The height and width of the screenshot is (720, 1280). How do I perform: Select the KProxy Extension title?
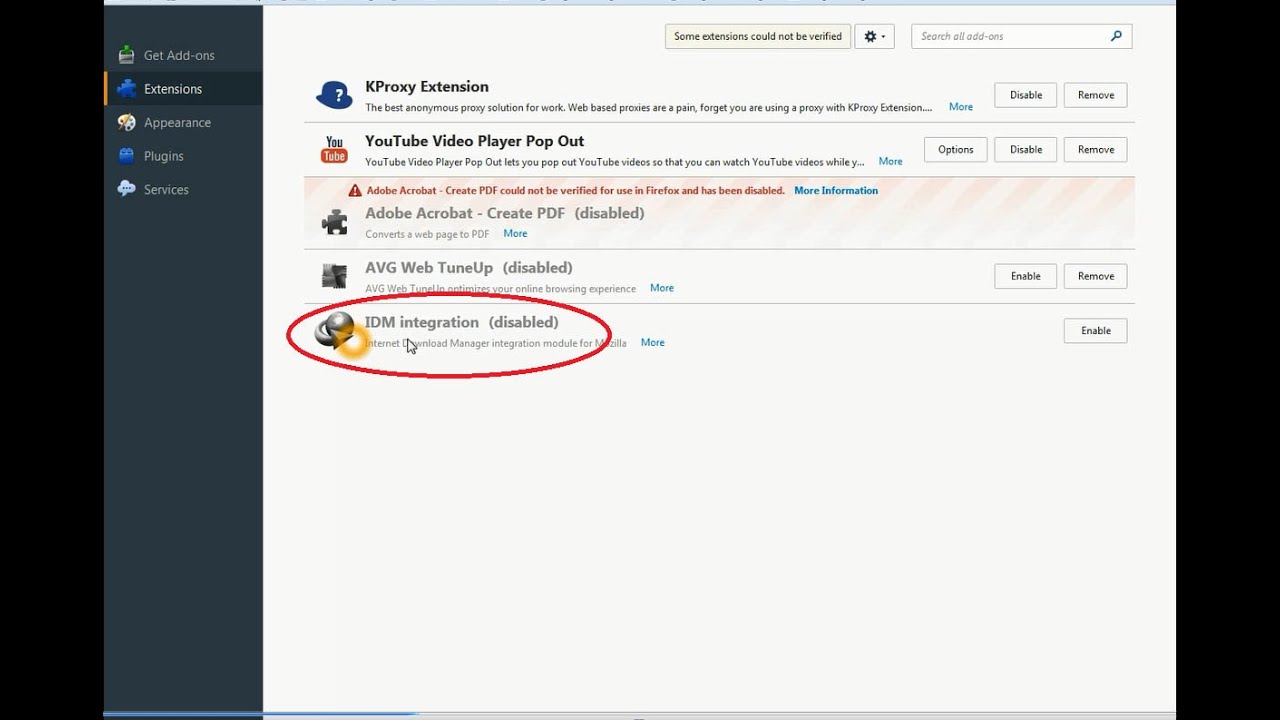[427, 87]
